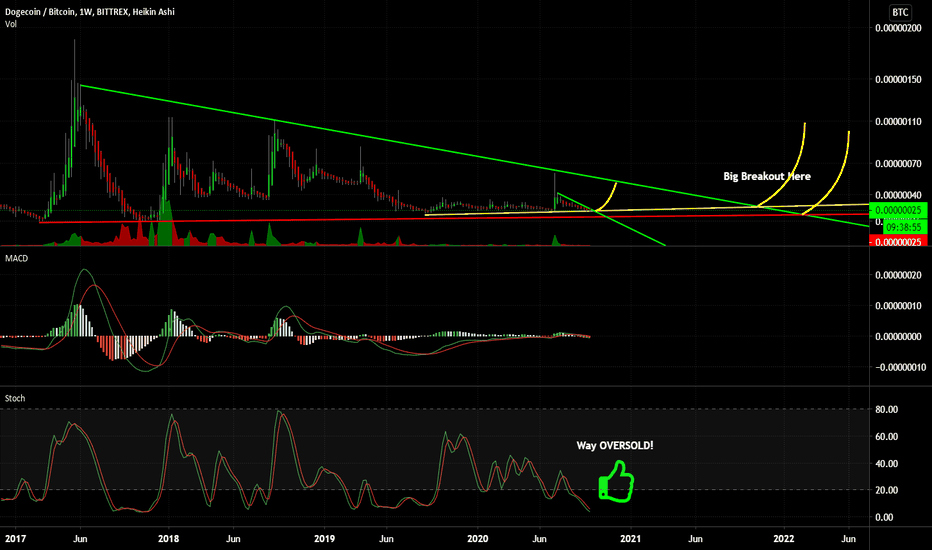
Task: Click the red 0.00000025 price tag
Action: pos(898,241)
